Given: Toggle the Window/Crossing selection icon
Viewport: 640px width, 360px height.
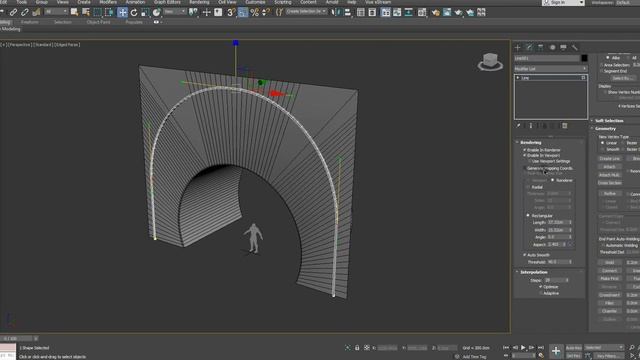Looking at the screenshot, I should tap(109, 12).
